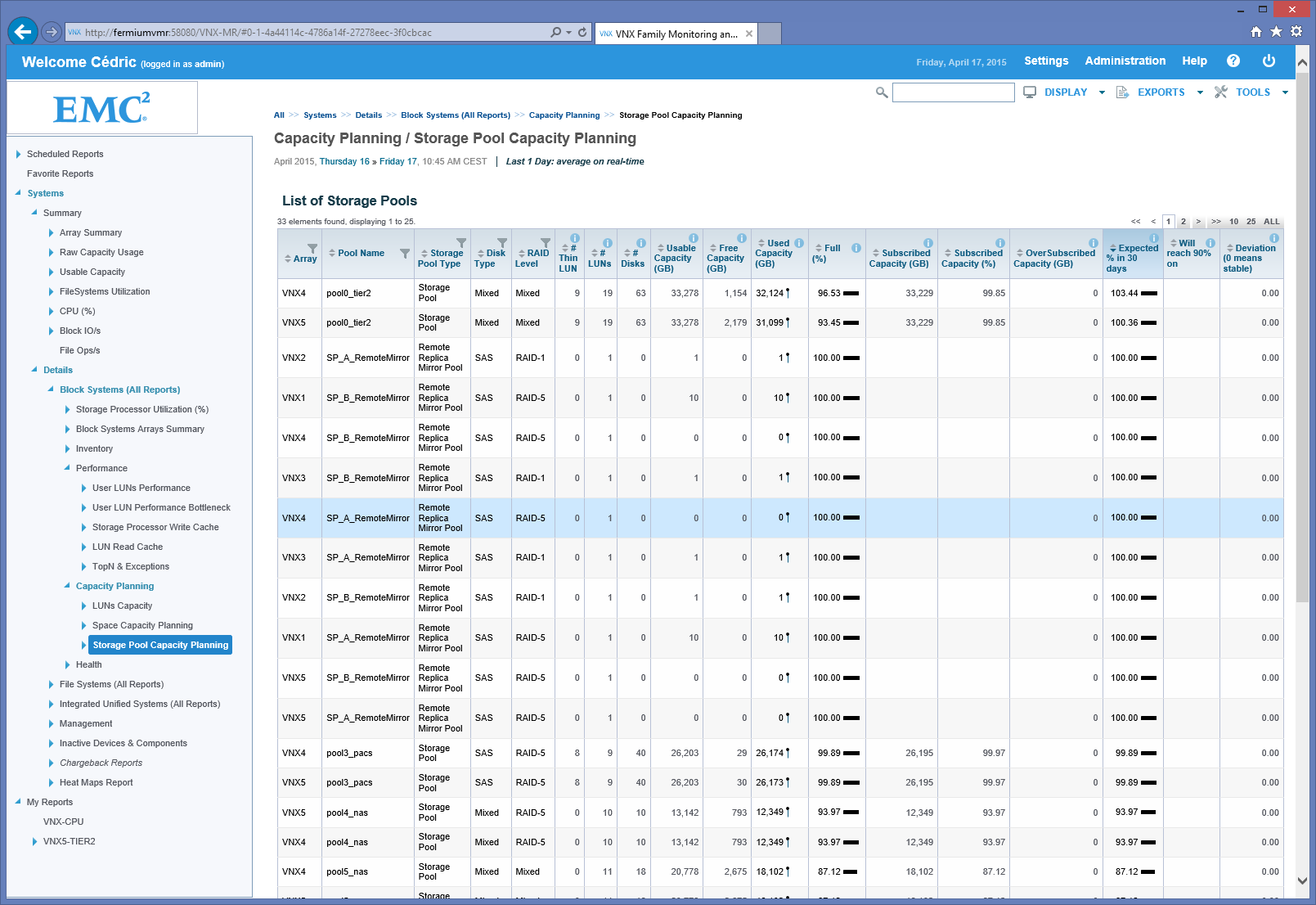The height and width of the screenshot is (905, 1316).
Task: Click info icon on Deviation column
Action: (x=1273, y=238)
